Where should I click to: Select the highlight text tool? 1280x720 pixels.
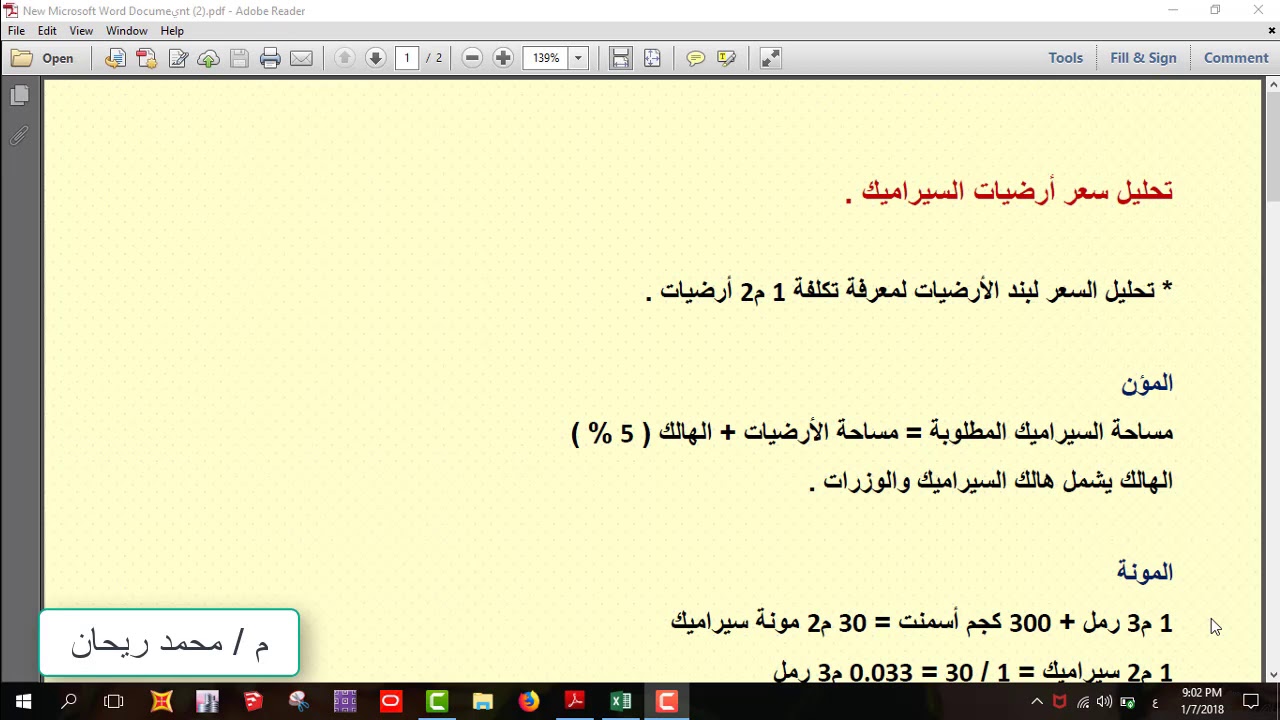coord(726,58)
